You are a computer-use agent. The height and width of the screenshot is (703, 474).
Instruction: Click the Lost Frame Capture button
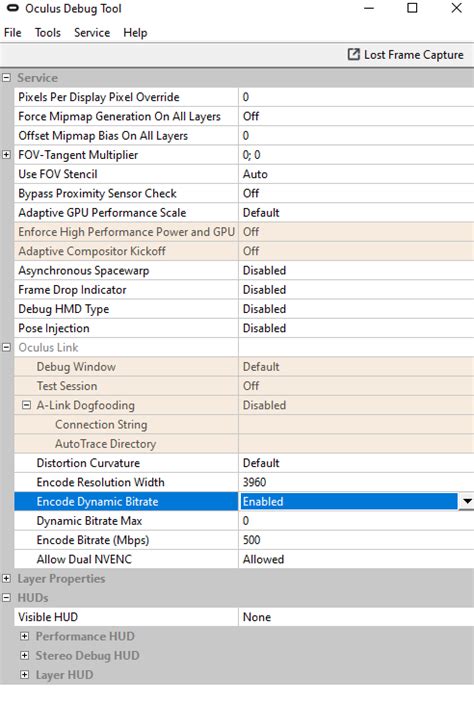pos(405,55)
